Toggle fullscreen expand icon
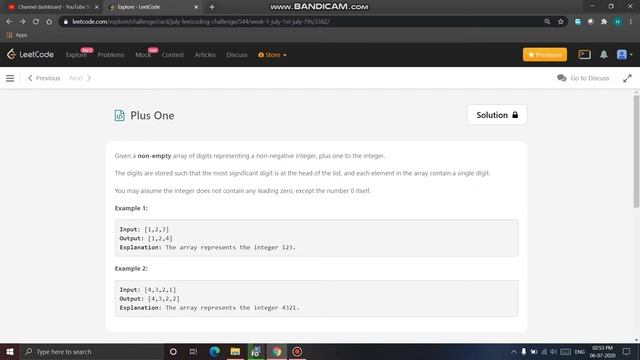Viewport: 640px width, 360px height. pyautogui.click(x=627, y=78)
